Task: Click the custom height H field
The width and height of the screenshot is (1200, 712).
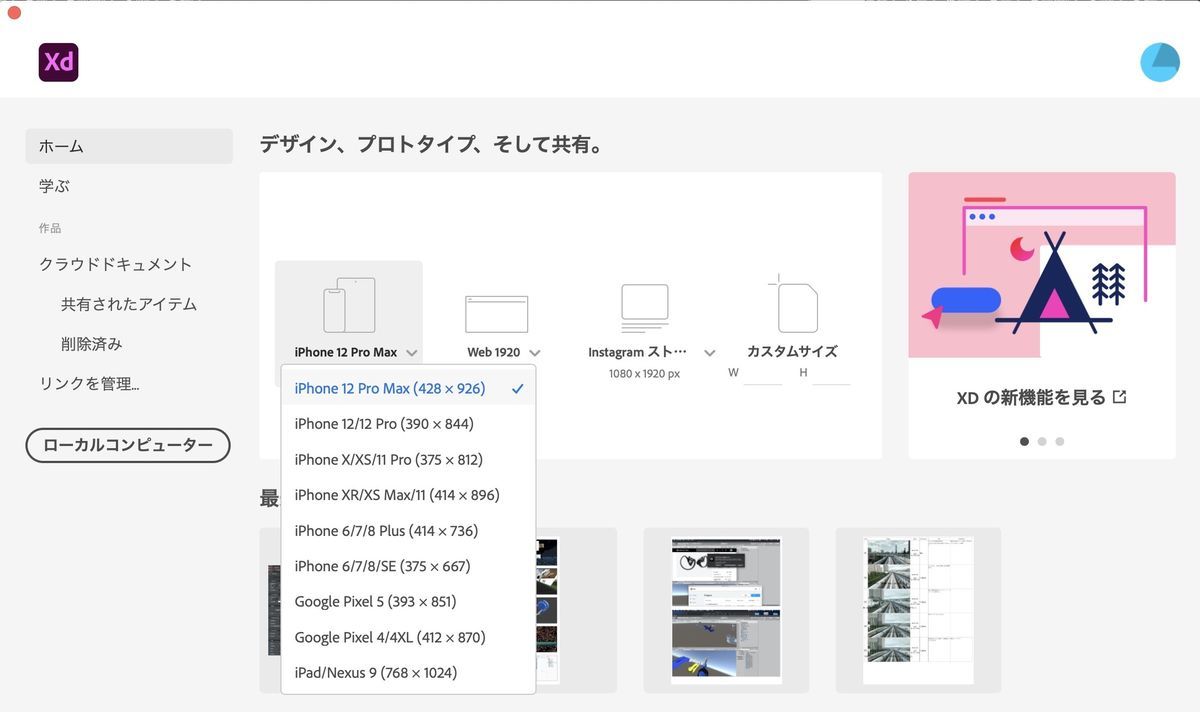Action: click(831, 373)
